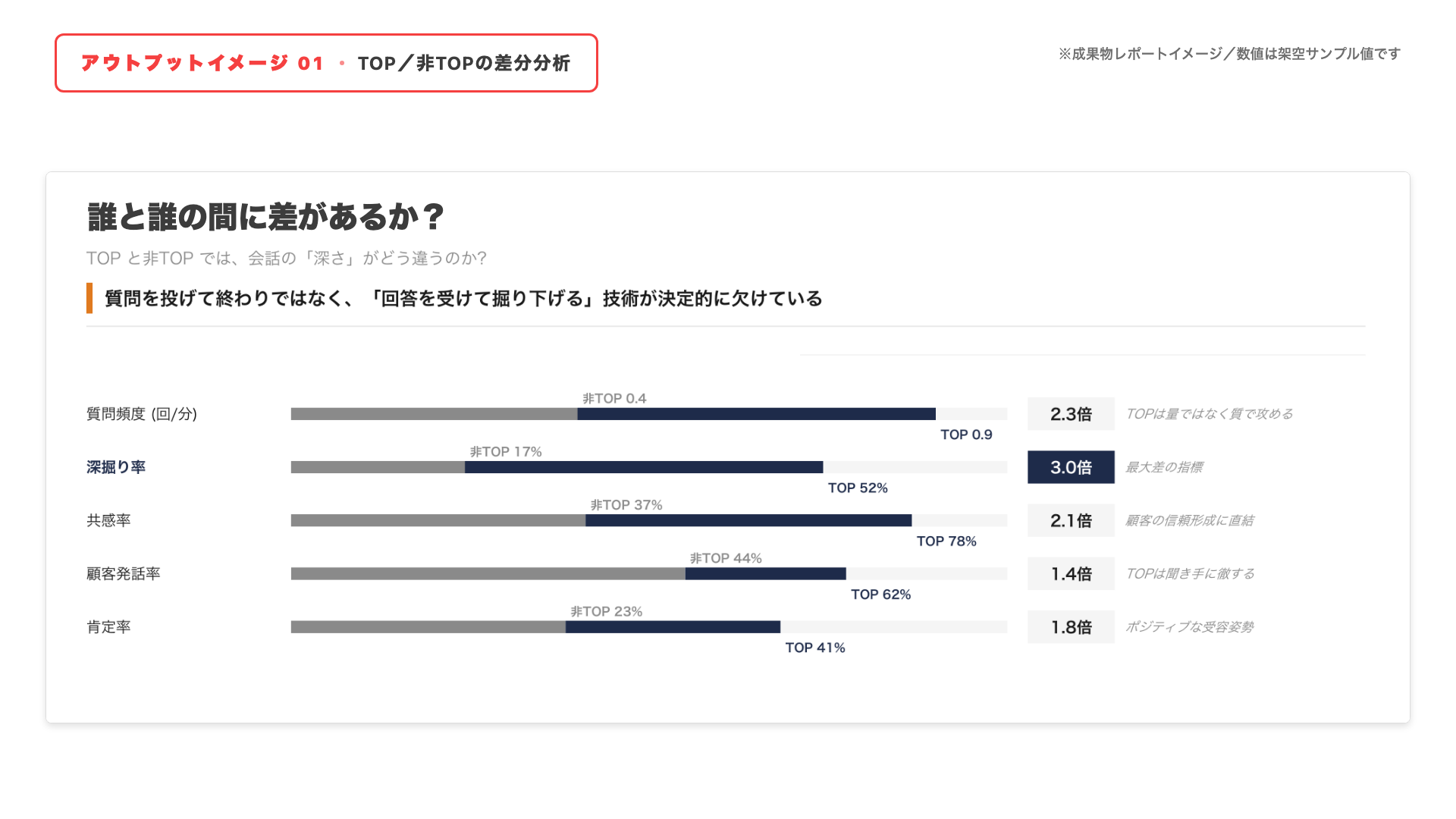Click the 2.1倍 multiplier badge
This screenshot has height=819, width=1456.
[1070, 520]
